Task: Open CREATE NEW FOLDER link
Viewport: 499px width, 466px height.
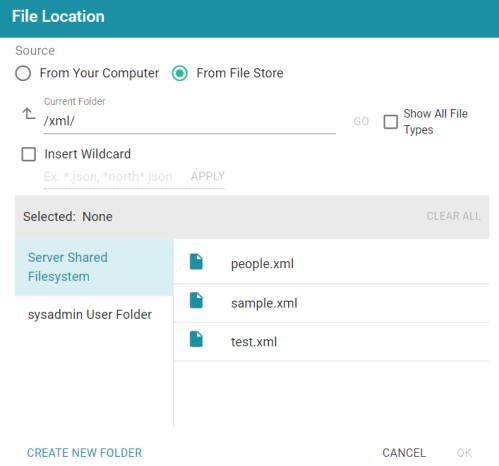Action: [85, 453]
